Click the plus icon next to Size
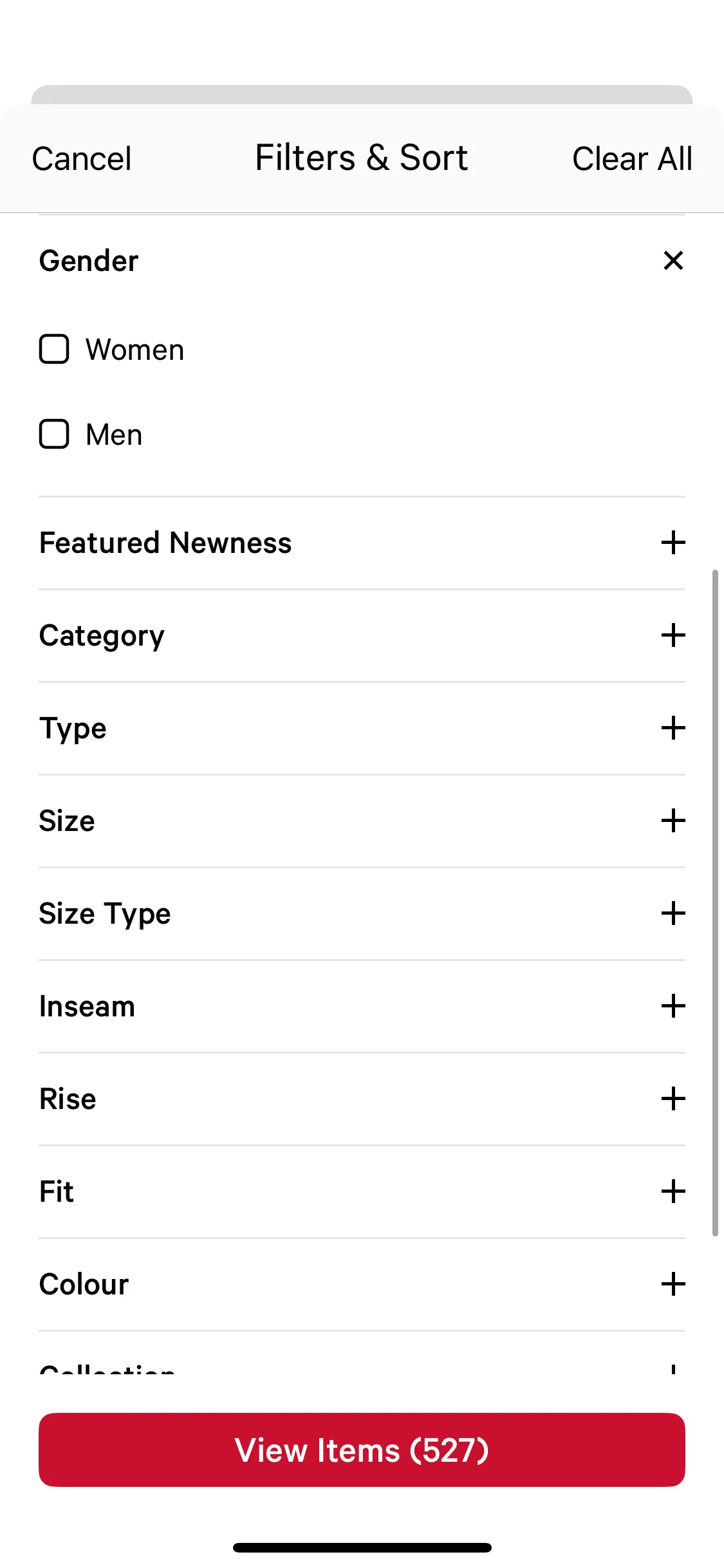 [673, 821]
